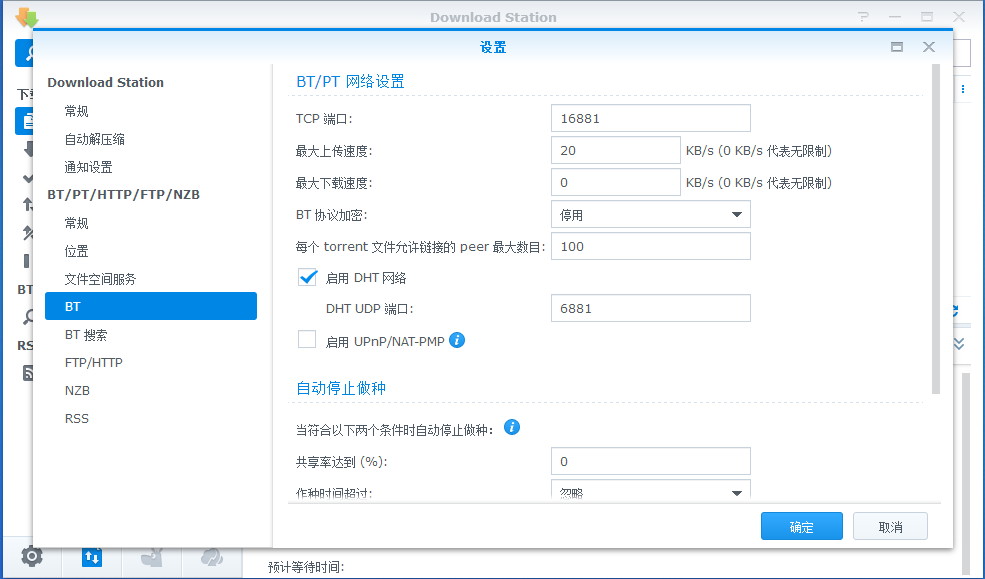Click the 确定 confirm button
The width and height of the screenshot is (985, 579).
[x=801, y=525]
